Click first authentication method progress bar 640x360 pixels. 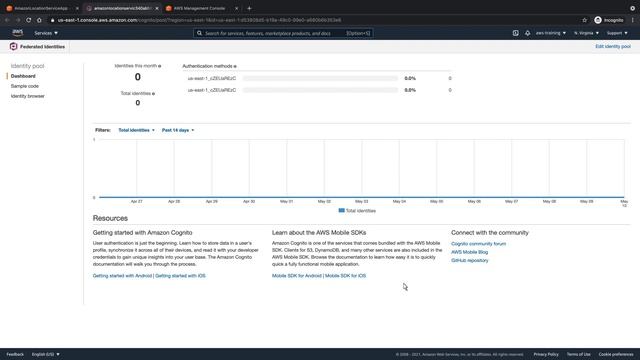coord(320,78)
